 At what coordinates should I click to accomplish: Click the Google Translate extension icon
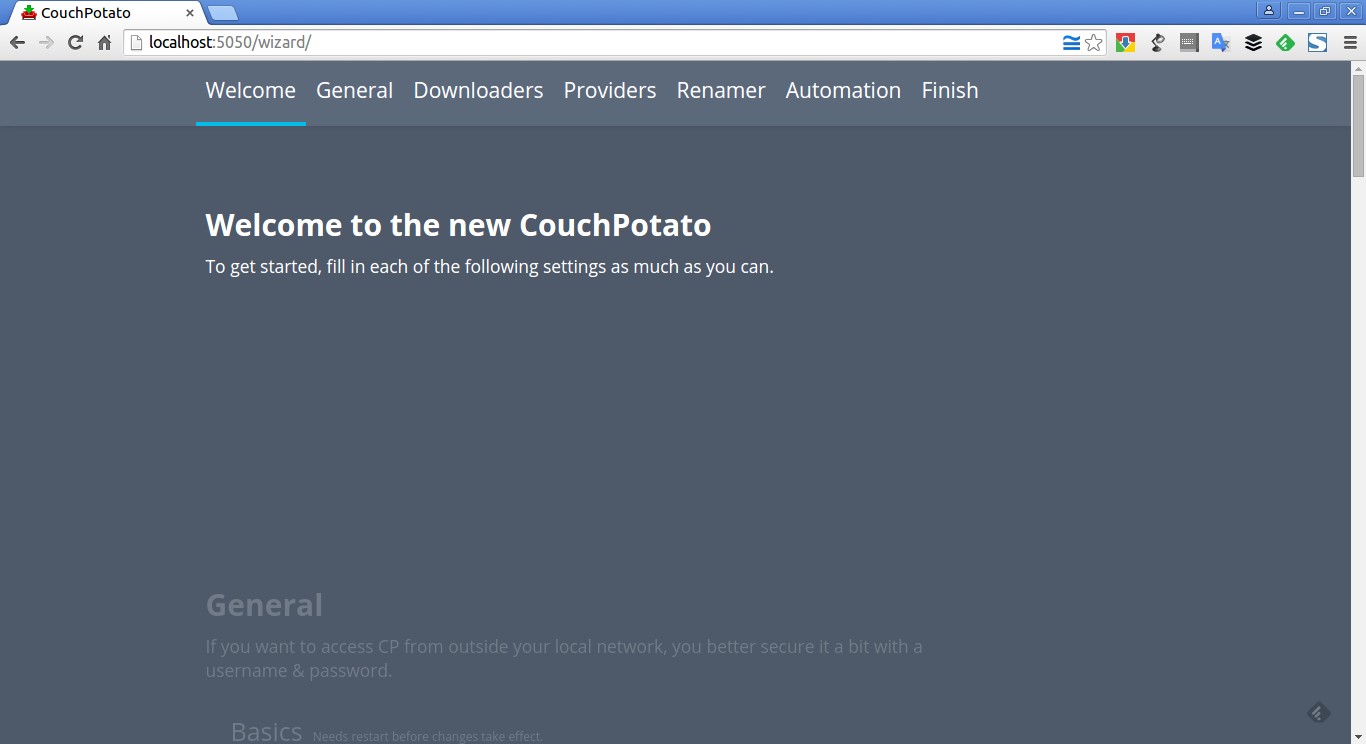[1221, 42]
